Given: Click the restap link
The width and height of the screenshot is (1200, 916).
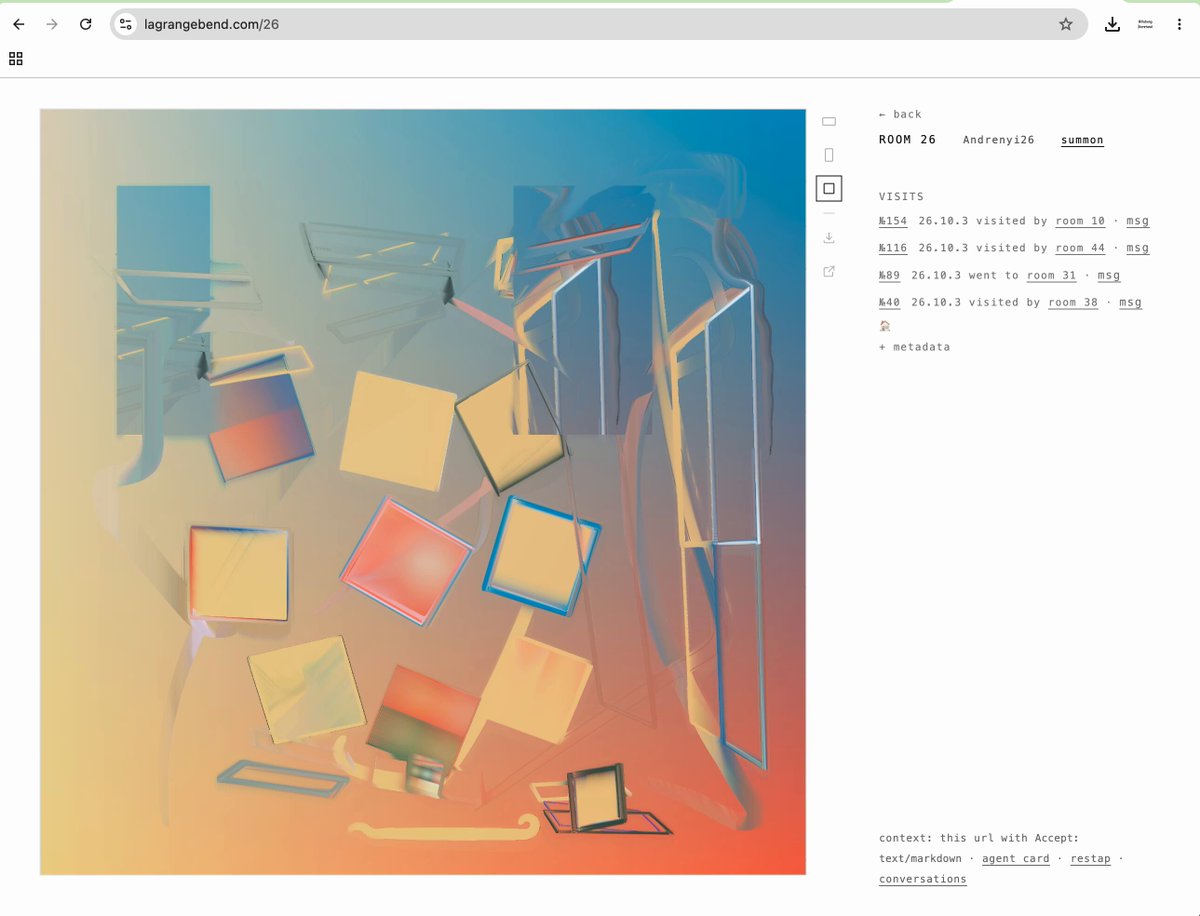Looking at the screenshot, I should tap(1090, 859).
